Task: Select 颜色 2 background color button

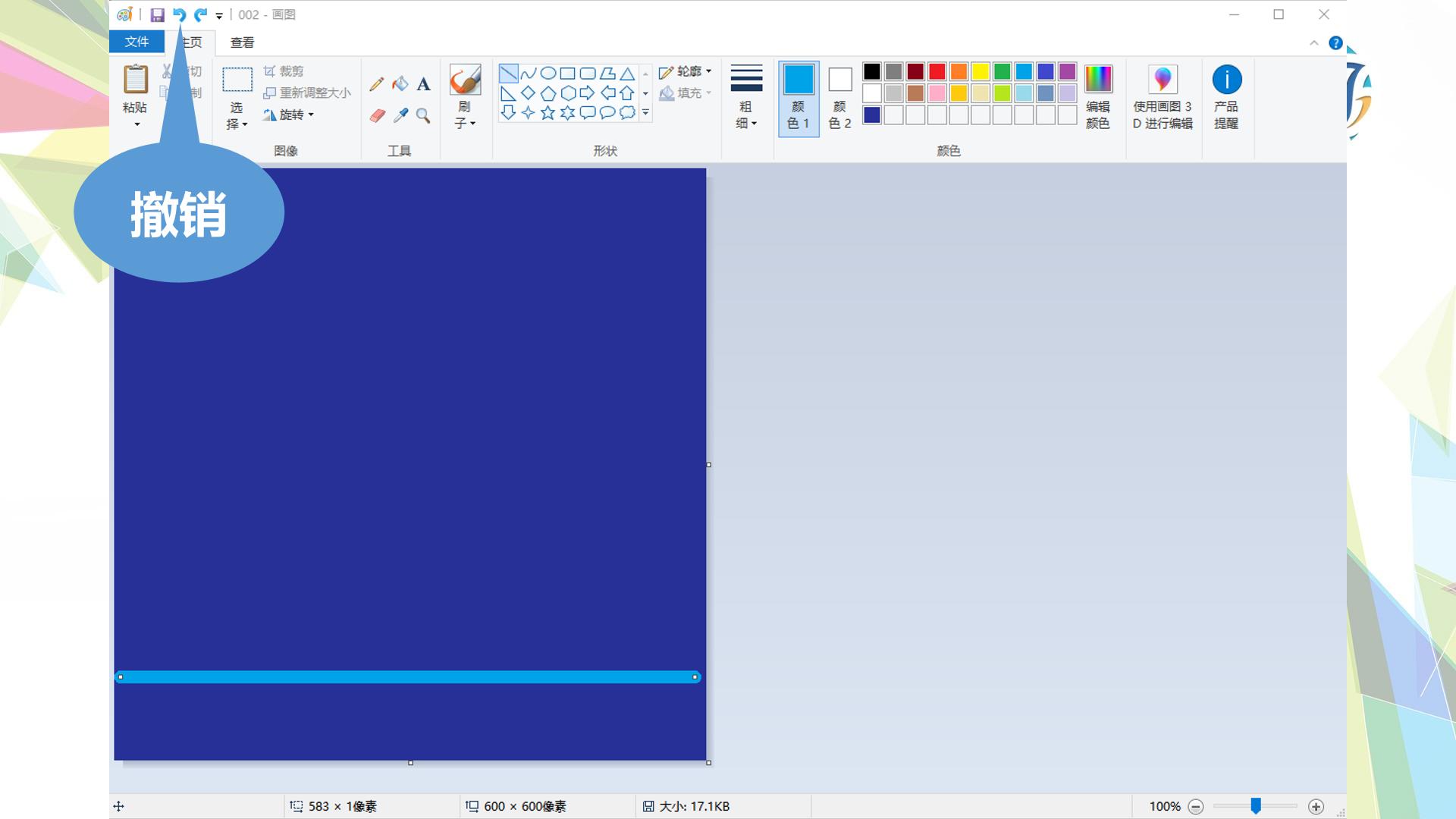Action: pyautogui.click(x=840, y=99)
